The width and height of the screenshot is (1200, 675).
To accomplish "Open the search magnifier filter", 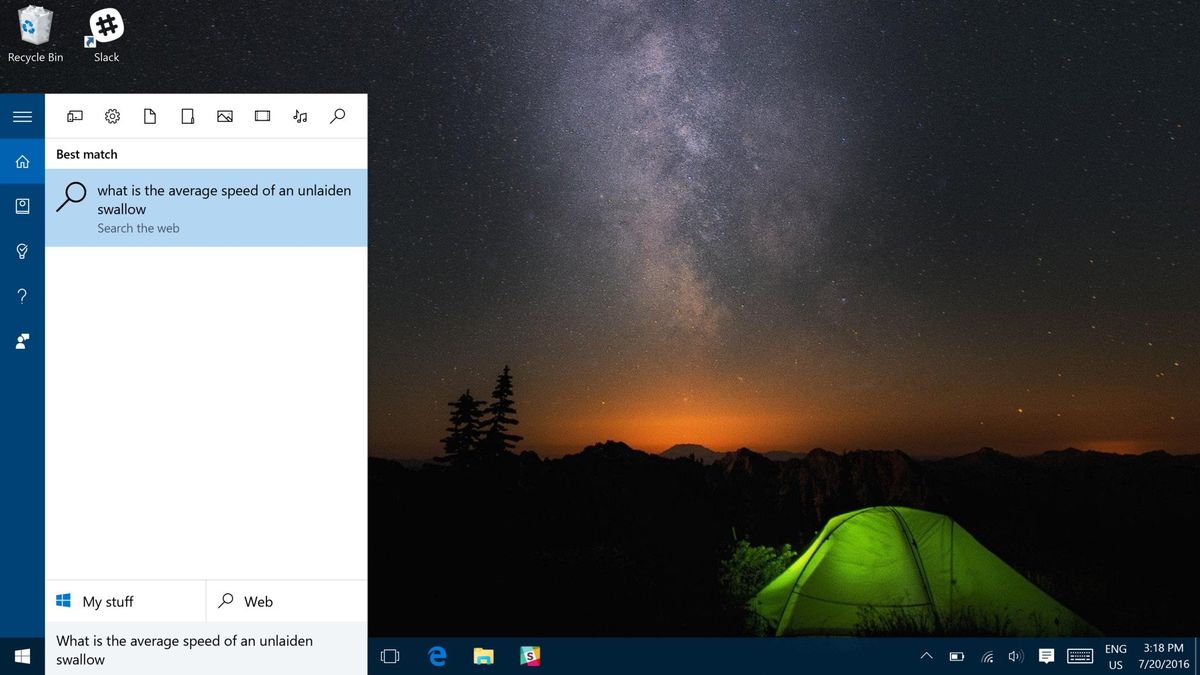I will 337,115.
